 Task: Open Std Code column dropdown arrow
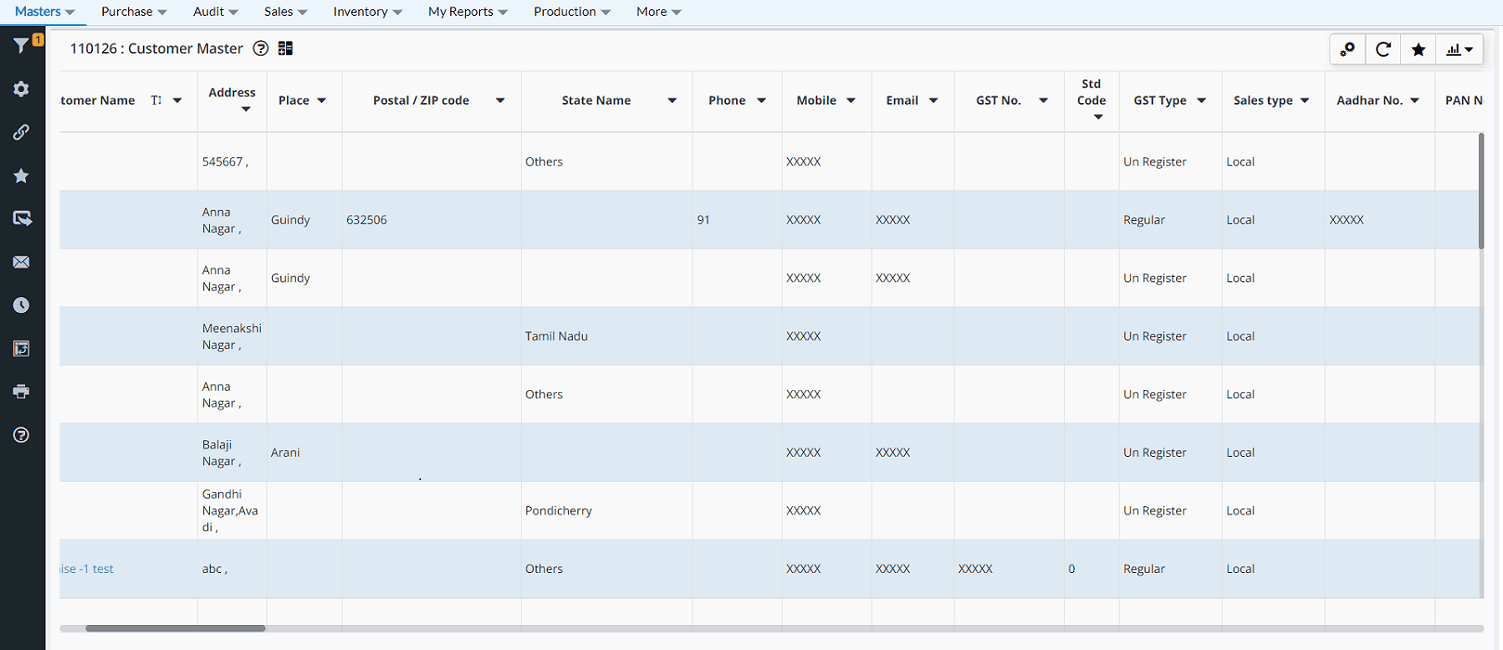[x=1098, y=117]
